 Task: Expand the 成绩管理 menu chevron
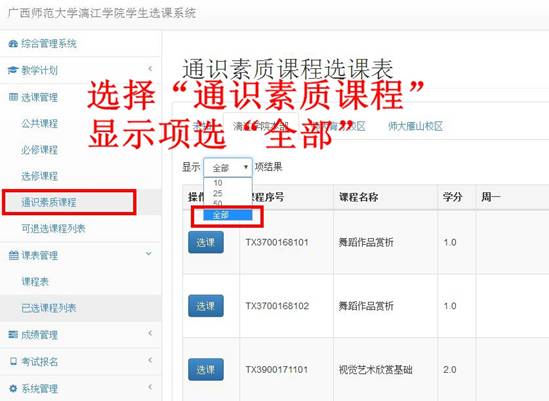pyautogui.click(x=150, y=333)
